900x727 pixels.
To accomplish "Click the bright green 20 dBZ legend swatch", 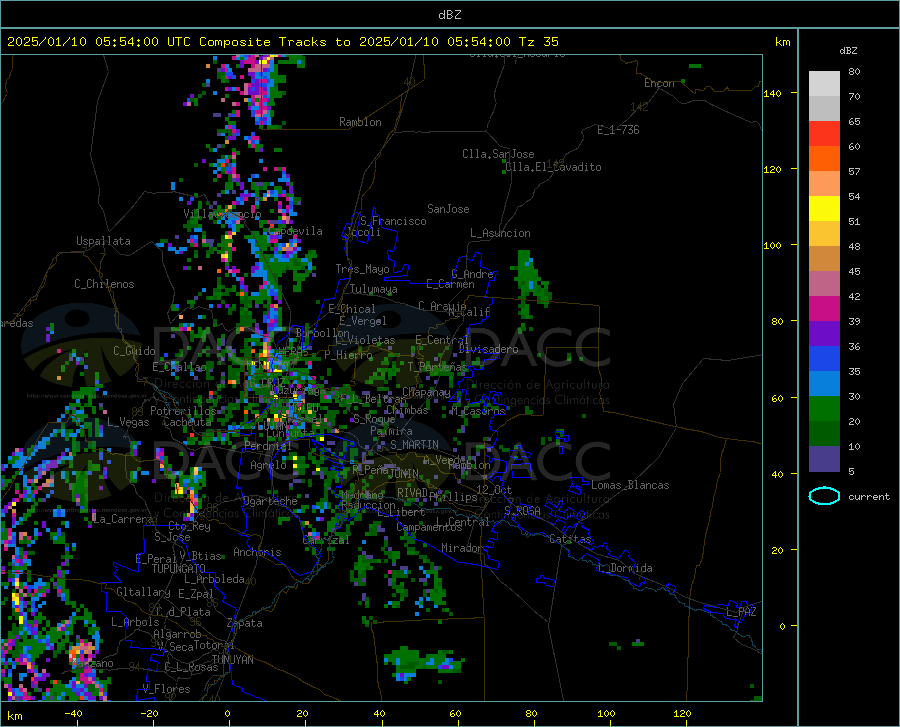I will [x=824, y=409].
